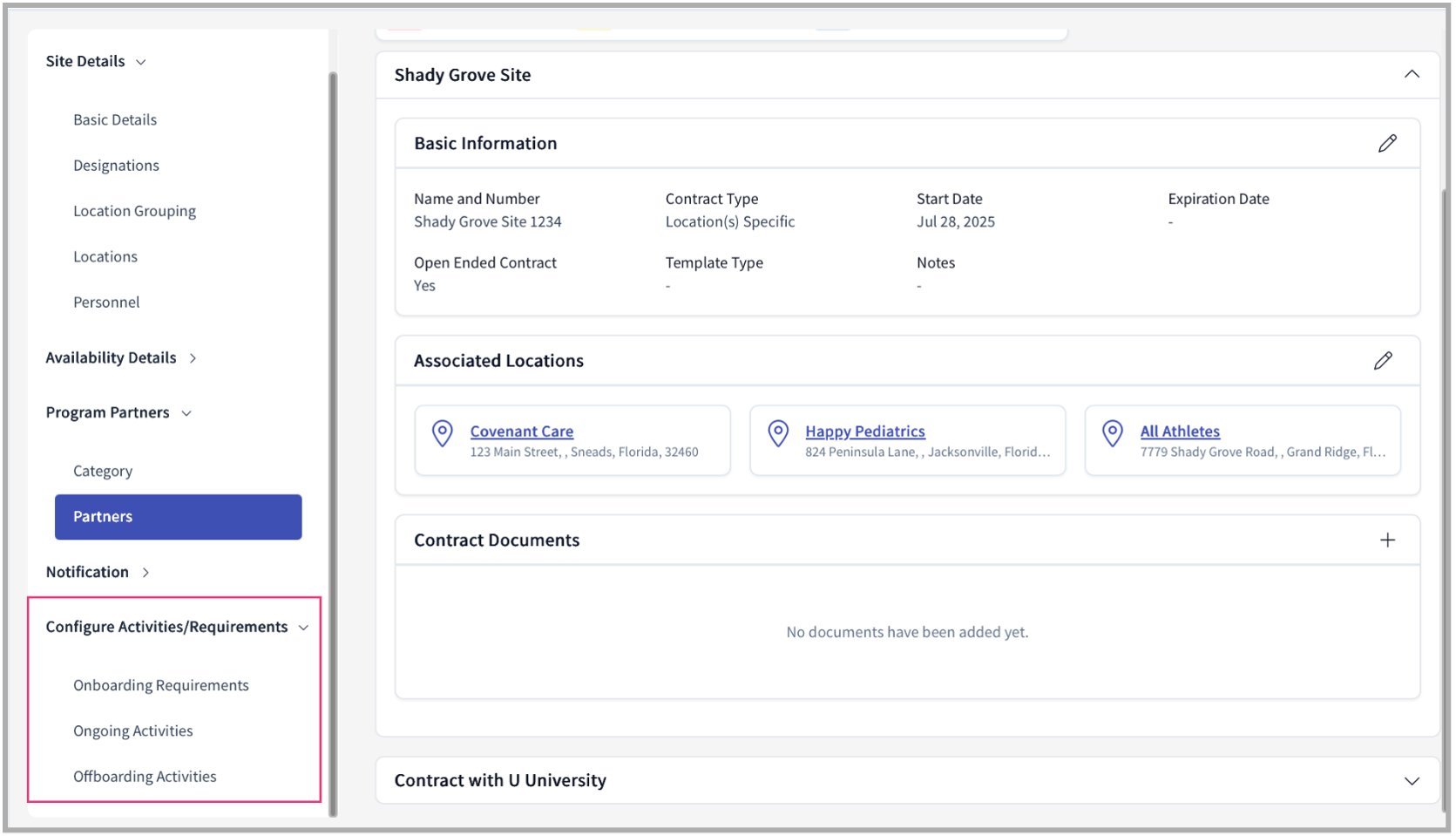Expand the Contract with U University section
This screenshot has width=1456, height=836.
tap(1412, 780)
